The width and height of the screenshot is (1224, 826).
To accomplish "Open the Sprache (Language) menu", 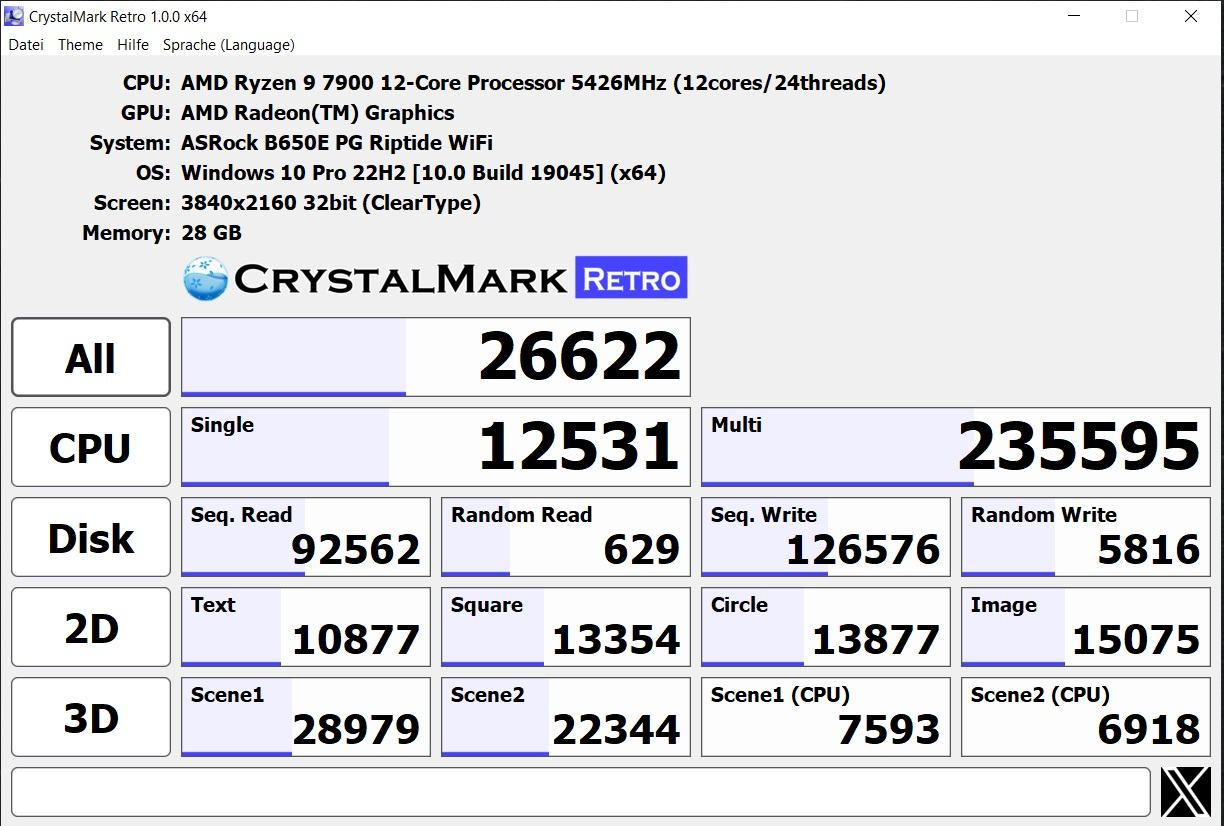I will click(x=228, y=45).
